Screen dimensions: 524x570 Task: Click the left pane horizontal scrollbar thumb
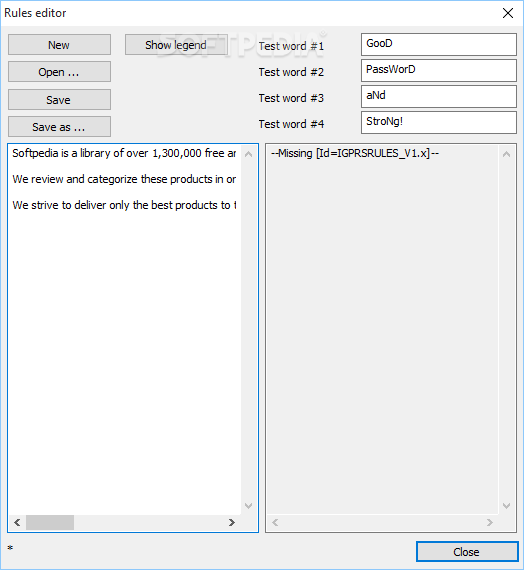coord(50,522)
